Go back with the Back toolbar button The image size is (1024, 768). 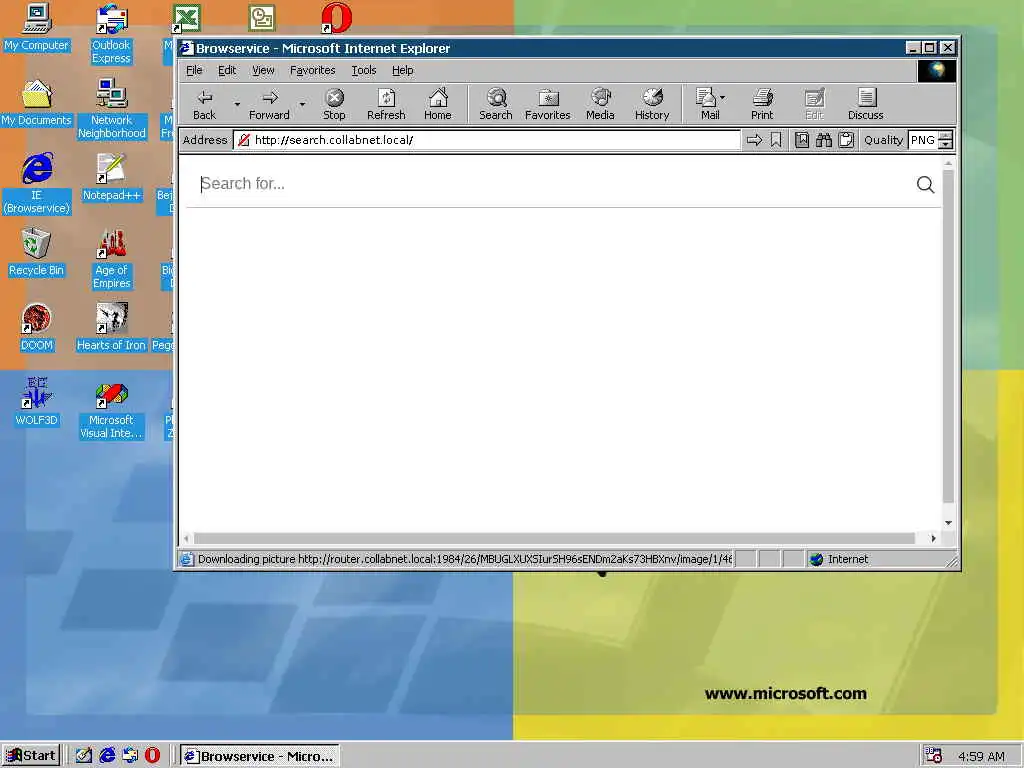pos(204,104)
